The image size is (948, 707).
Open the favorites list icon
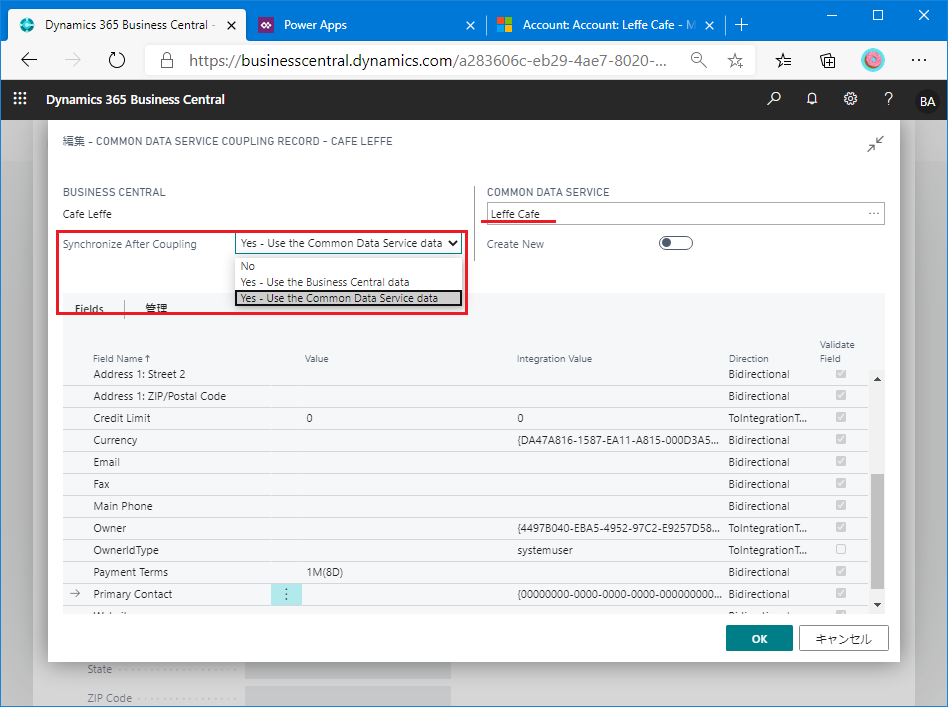click(784, 60)
